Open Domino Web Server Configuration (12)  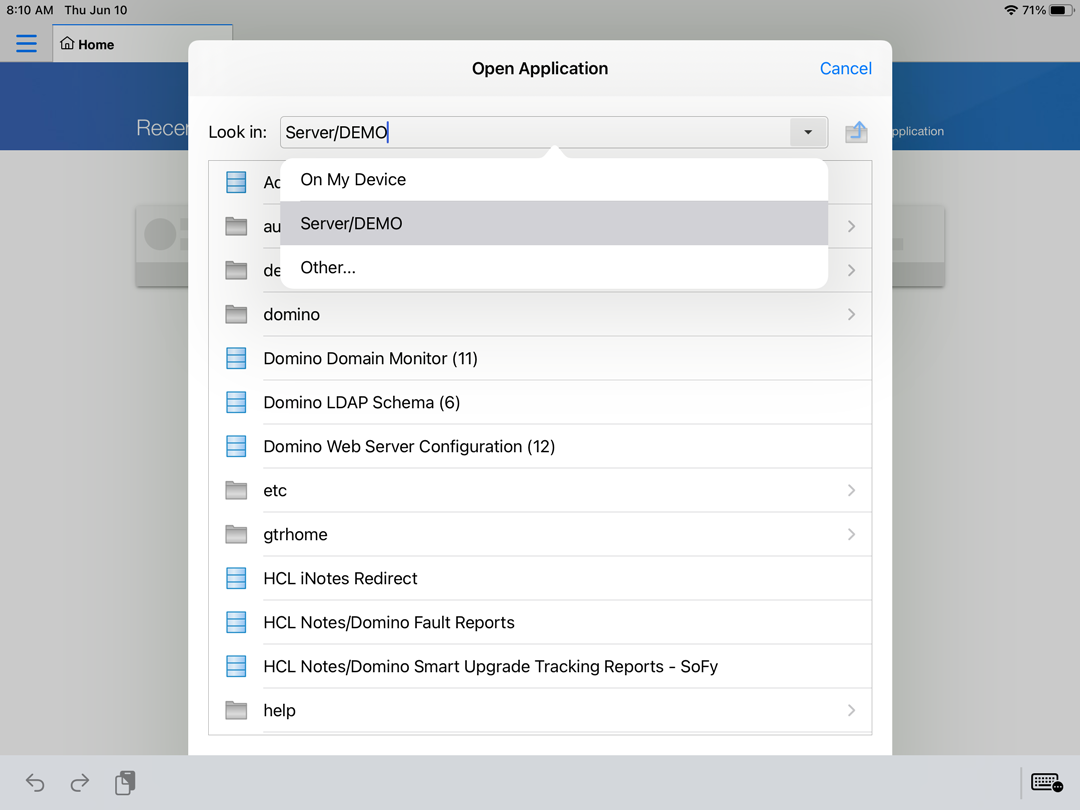(x=540, y=446)
